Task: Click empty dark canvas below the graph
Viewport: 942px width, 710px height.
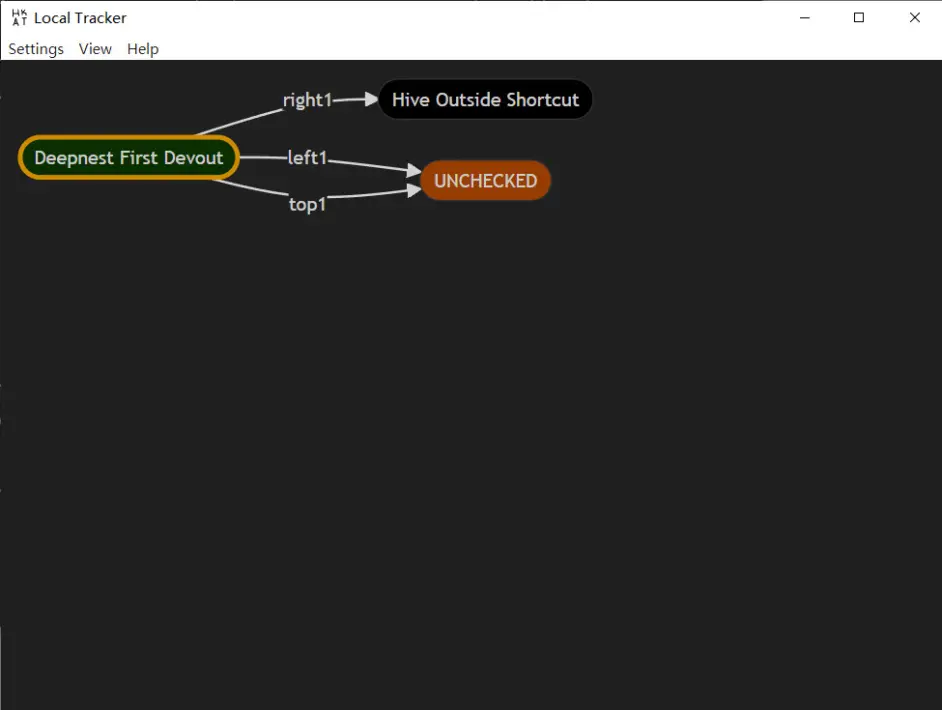Action: 470,450
